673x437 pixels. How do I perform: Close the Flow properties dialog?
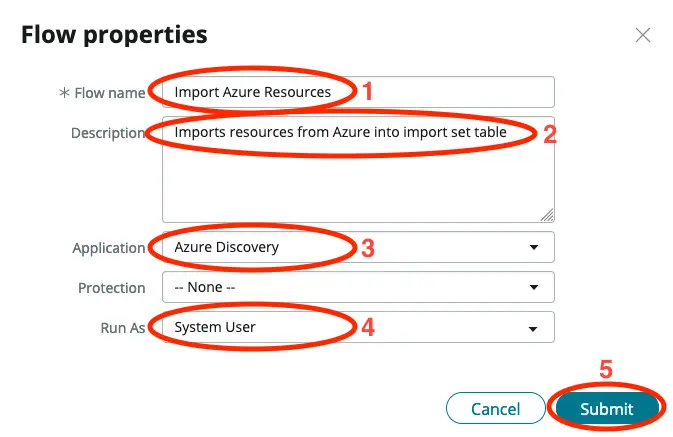(643, 35)
